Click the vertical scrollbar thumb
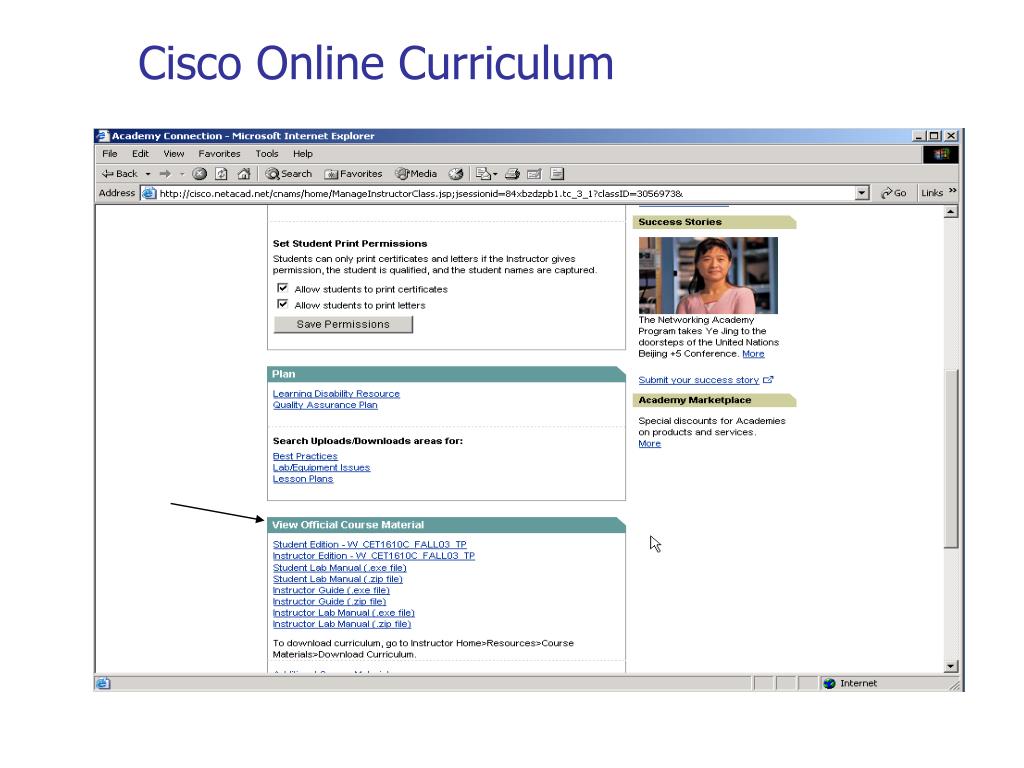This screenshot has height=768, width=1024. pyautogui.click(x=952, y=458)
